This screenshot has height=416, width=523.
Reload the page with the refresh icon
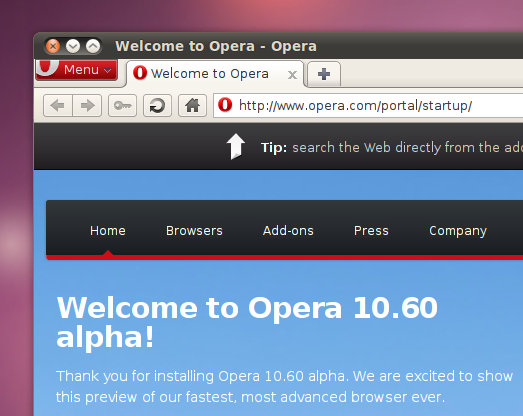pos(157,105)
